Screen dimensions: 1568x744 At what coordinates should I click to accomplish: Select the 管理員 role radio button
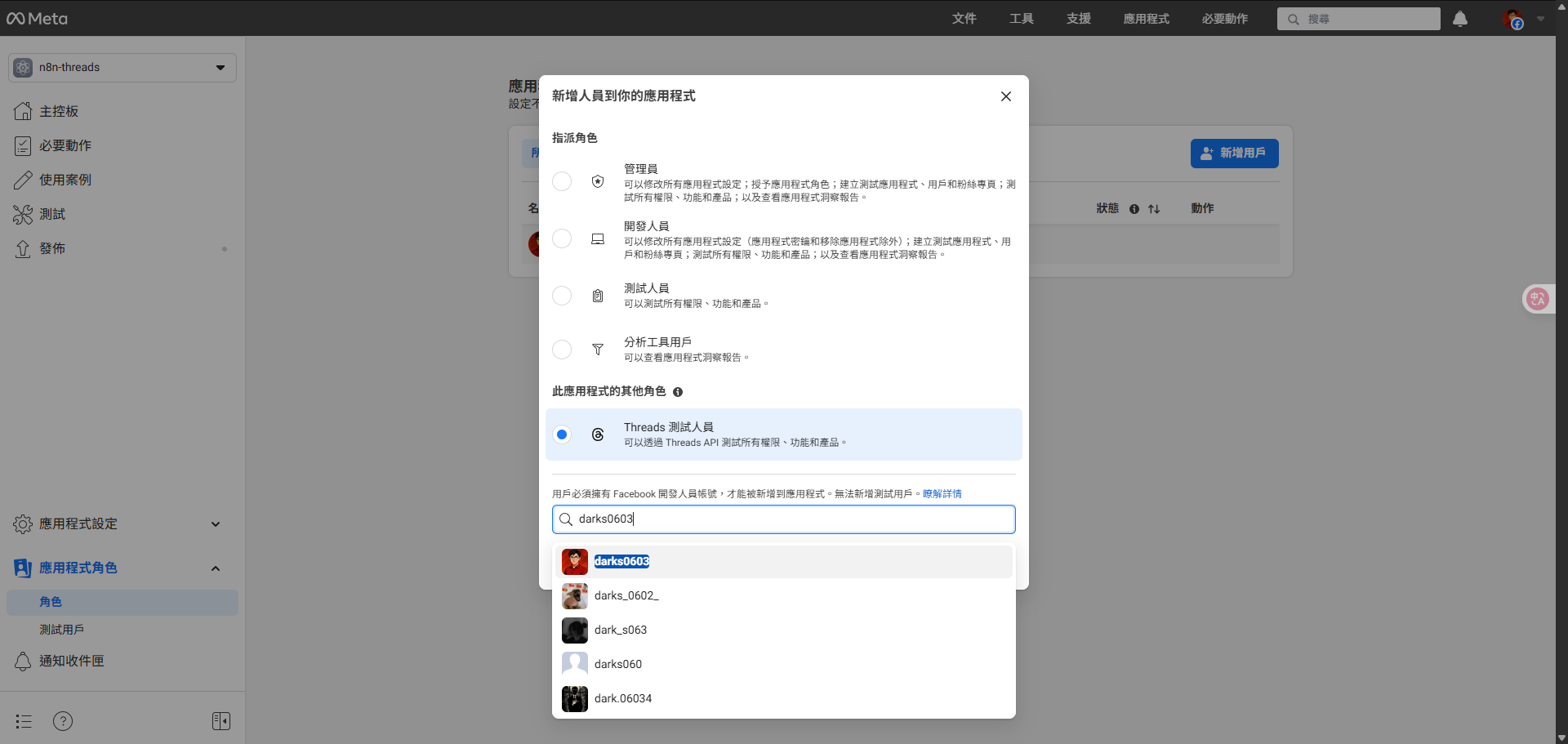(562, 181)
